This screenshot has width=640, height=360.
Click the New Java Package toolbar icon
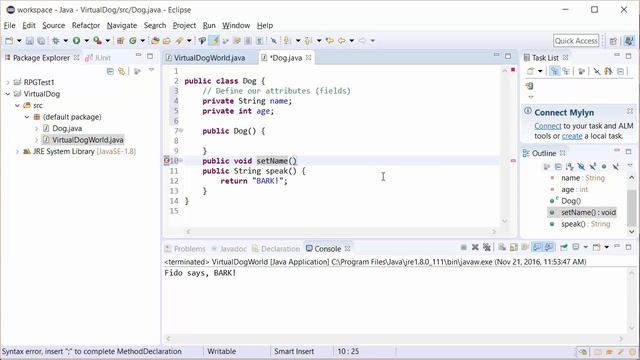120,40
